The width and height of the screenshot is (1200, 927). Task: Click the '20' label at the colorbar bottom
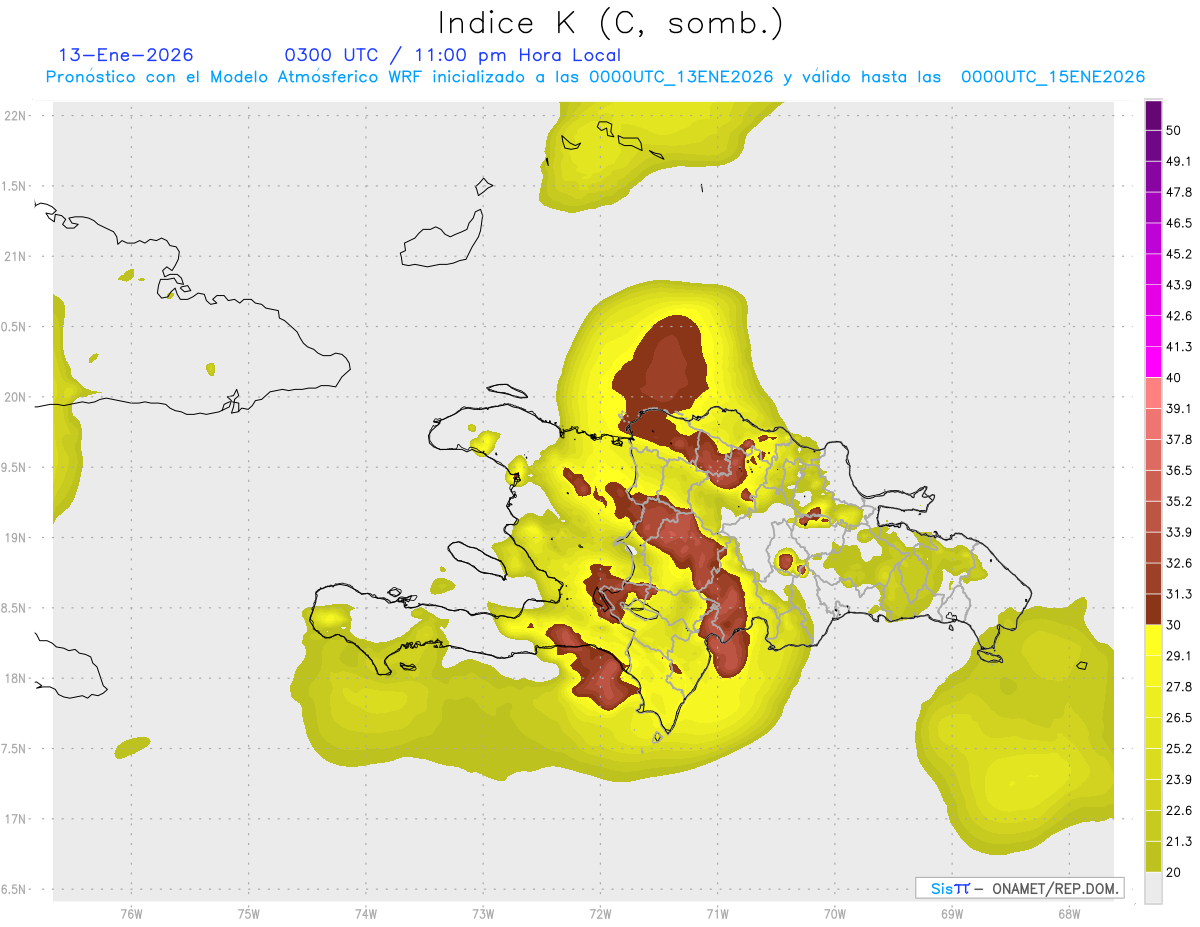[x=1174, y=872]
